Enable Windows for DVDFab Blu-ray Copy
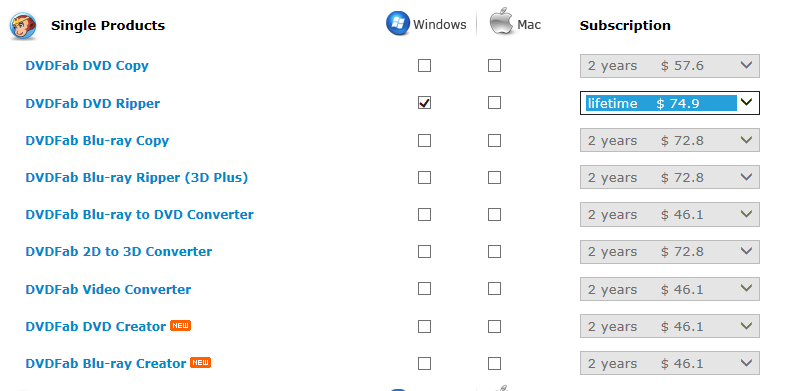The width and height of the screenshot is (803, 391). pyautogui.click(x=424, y=140)
